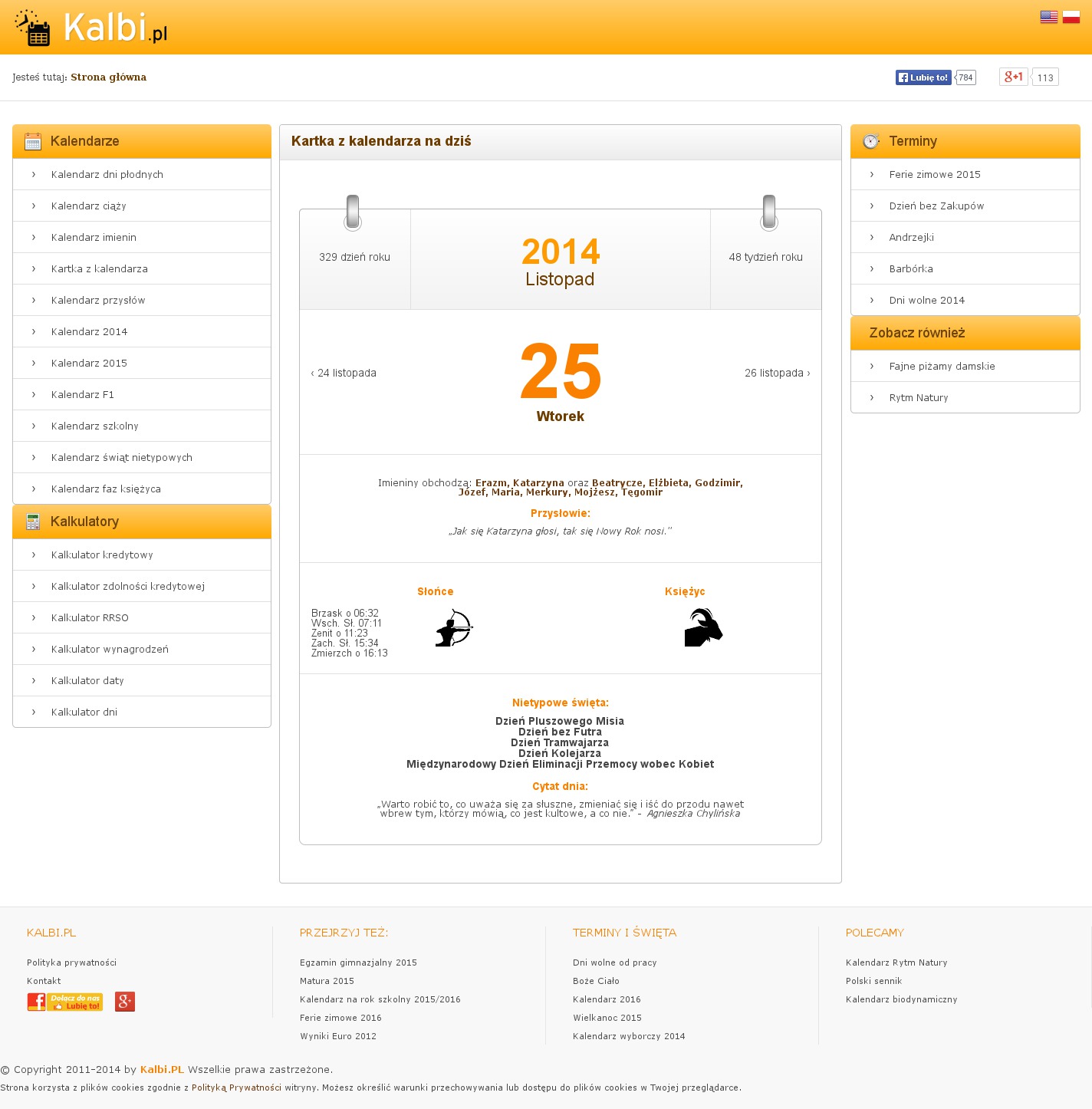1092x1109 pixels.
Task: Open Kalendarz faz księżyca menu item
Action: [106, 489]
